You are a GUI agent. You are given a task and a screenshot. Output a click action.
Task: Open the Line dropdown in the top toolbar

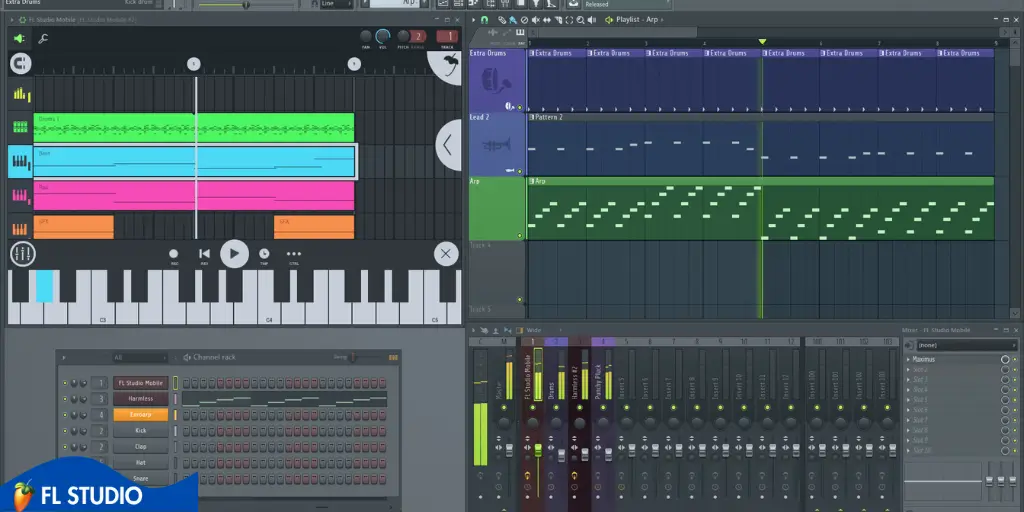[337, 3]
